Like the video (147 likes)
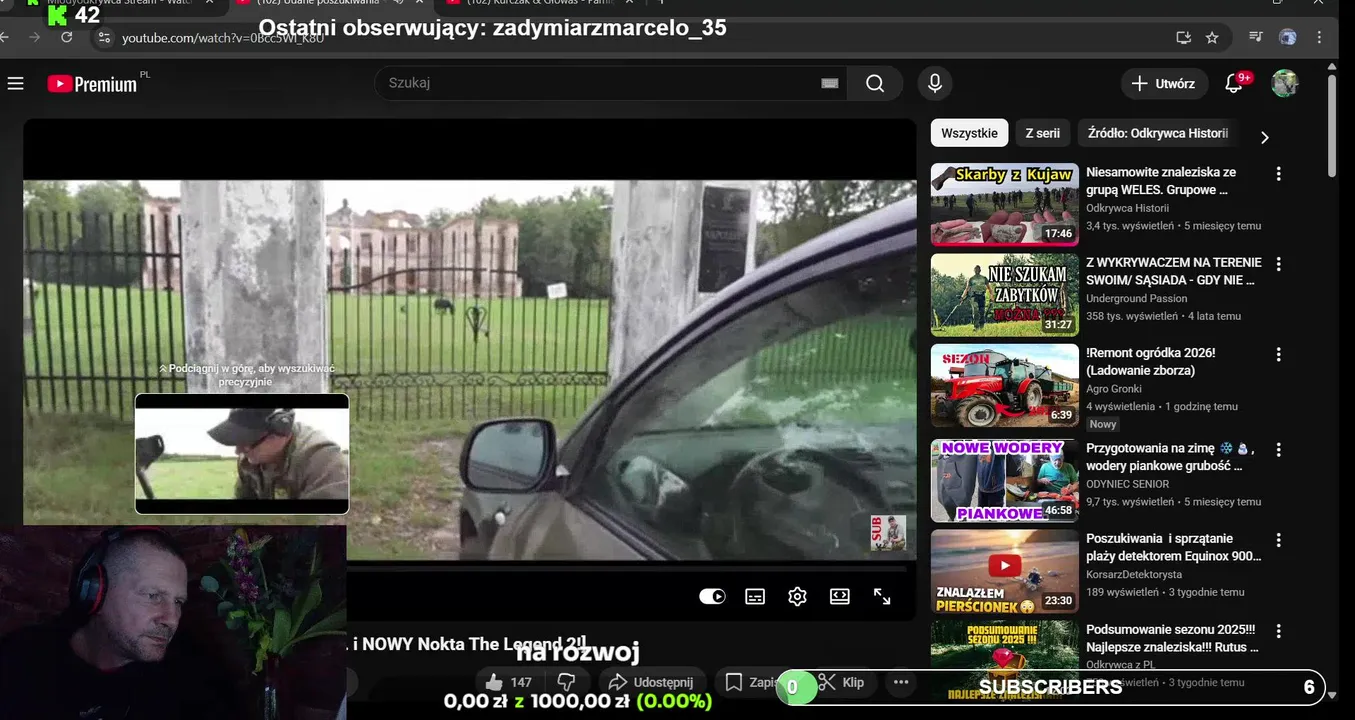Screen dimensions: 1355x720 click(x=508, y=682)
